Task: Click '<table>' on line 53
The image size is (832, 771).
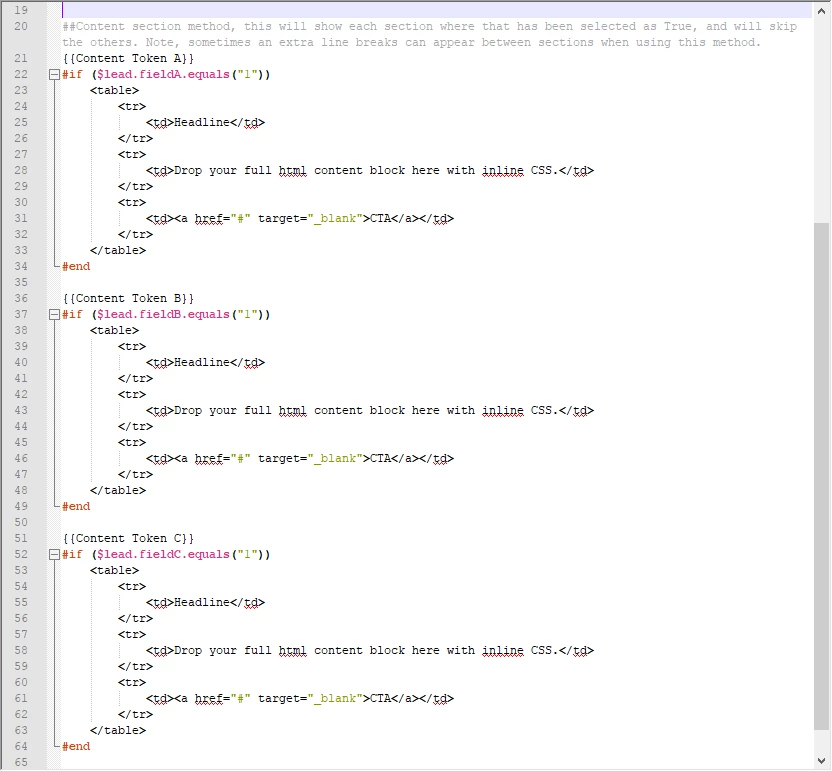Action: [x=115, y=570]
